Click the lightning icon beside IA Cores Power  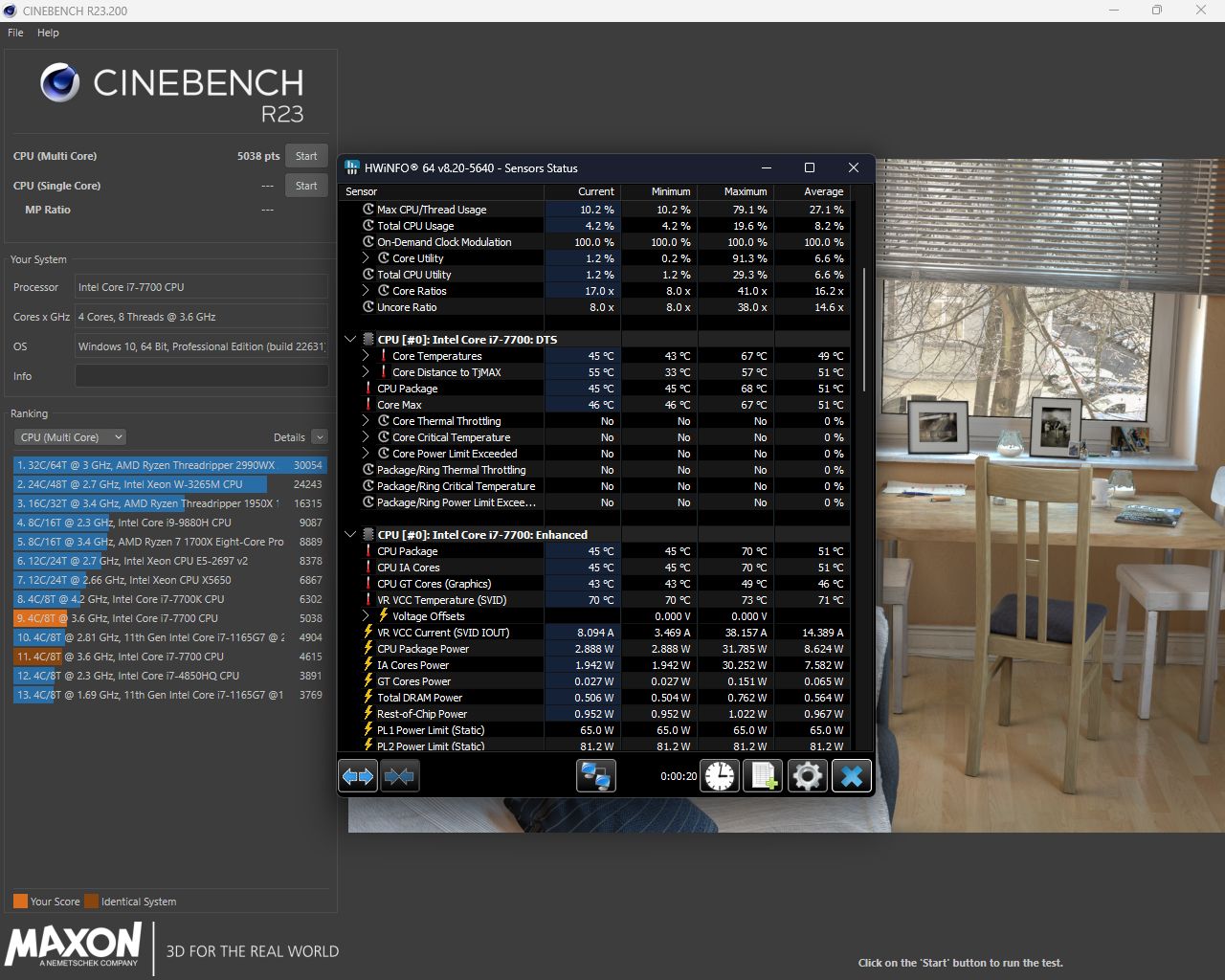tap(368, 664)
